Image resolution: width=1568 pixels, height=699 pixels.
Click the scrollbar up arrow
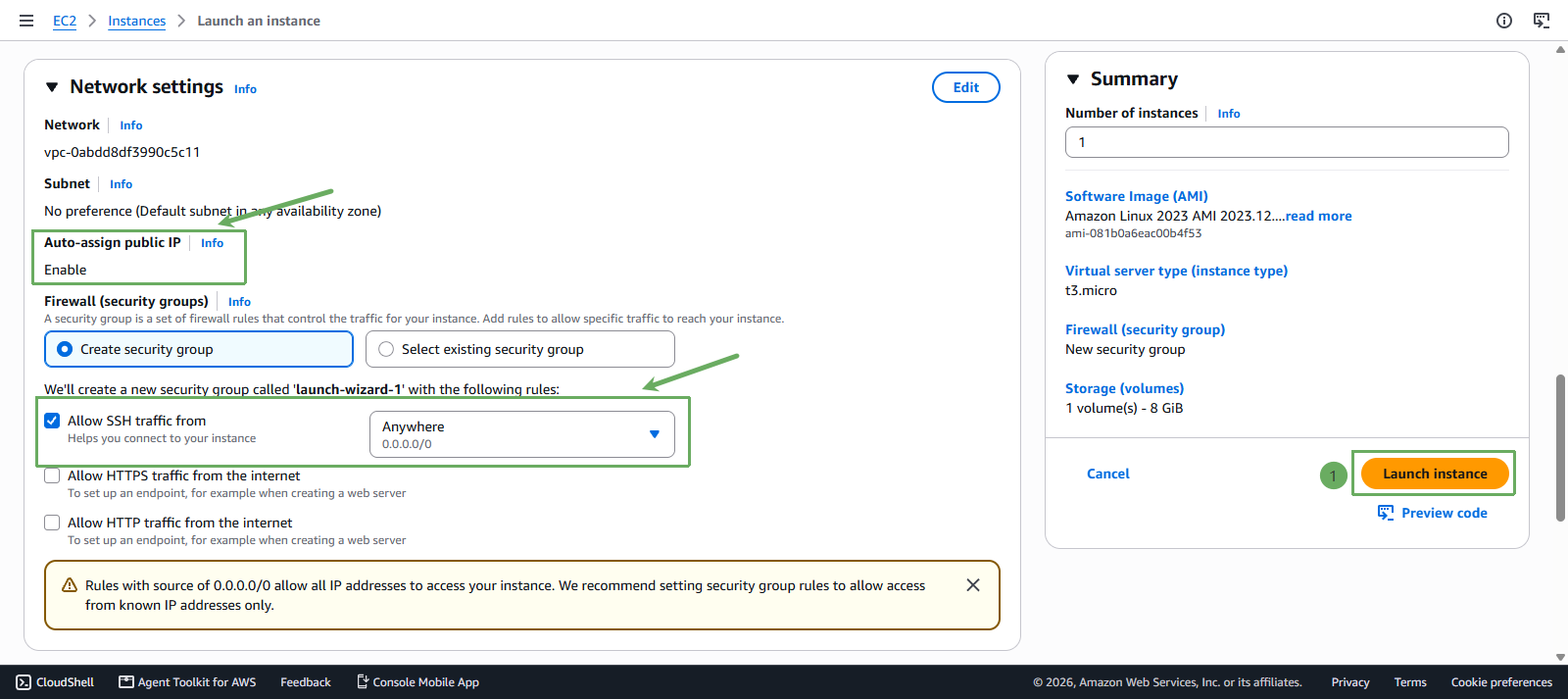pos(1560,49)
